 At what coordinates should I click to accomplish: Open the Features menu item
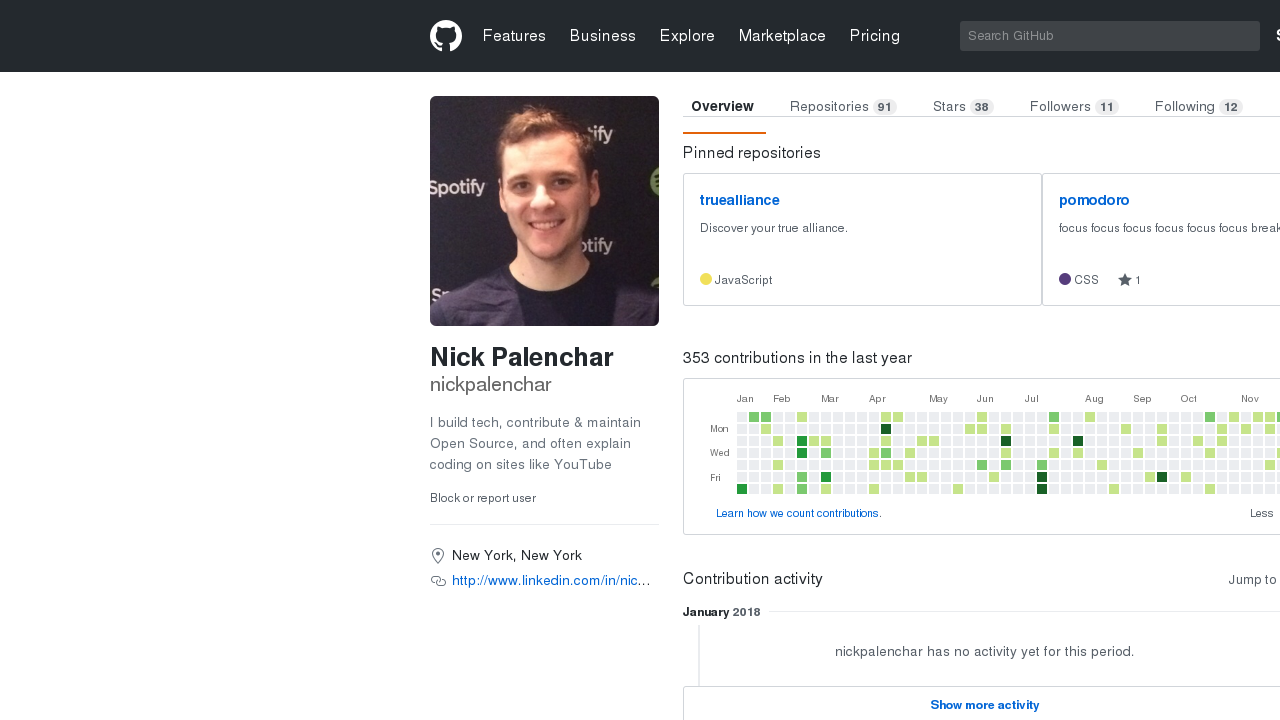tap(514, 36)
